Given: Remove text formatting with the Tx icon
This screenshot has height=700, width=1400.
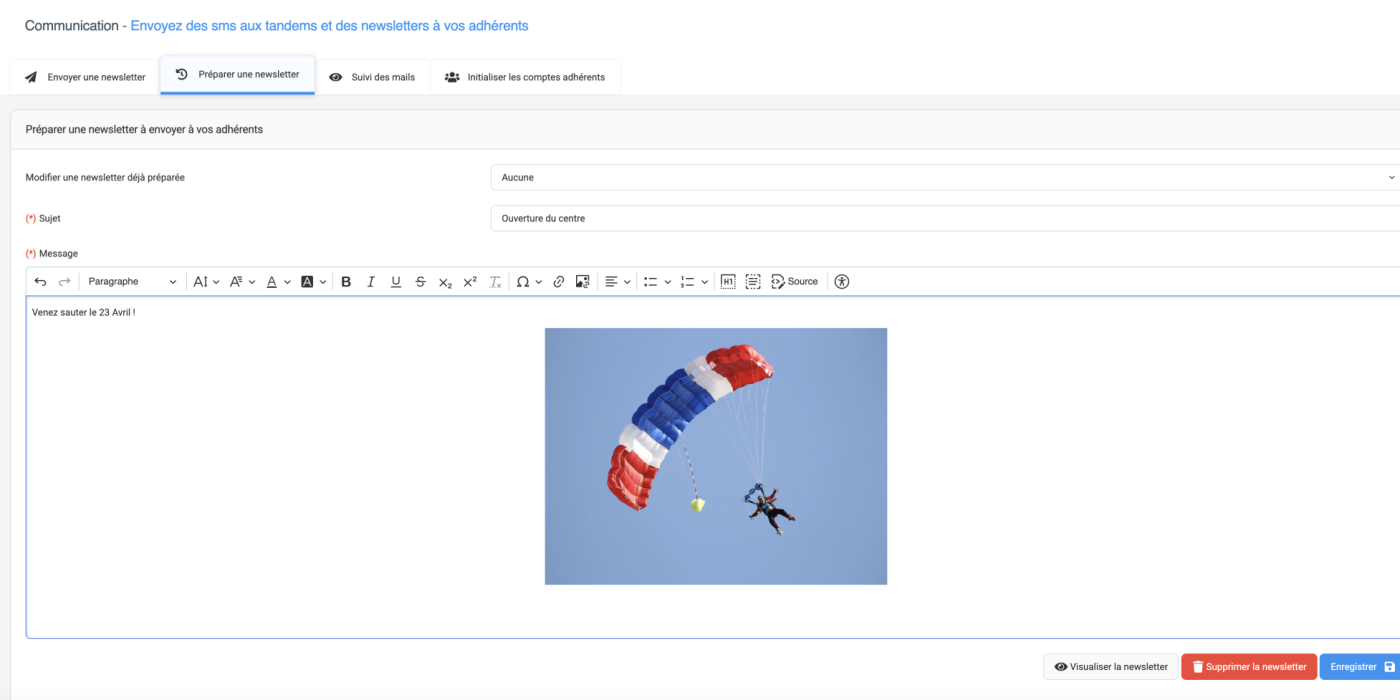Looking at the screenshot, I should pos(495,282).
